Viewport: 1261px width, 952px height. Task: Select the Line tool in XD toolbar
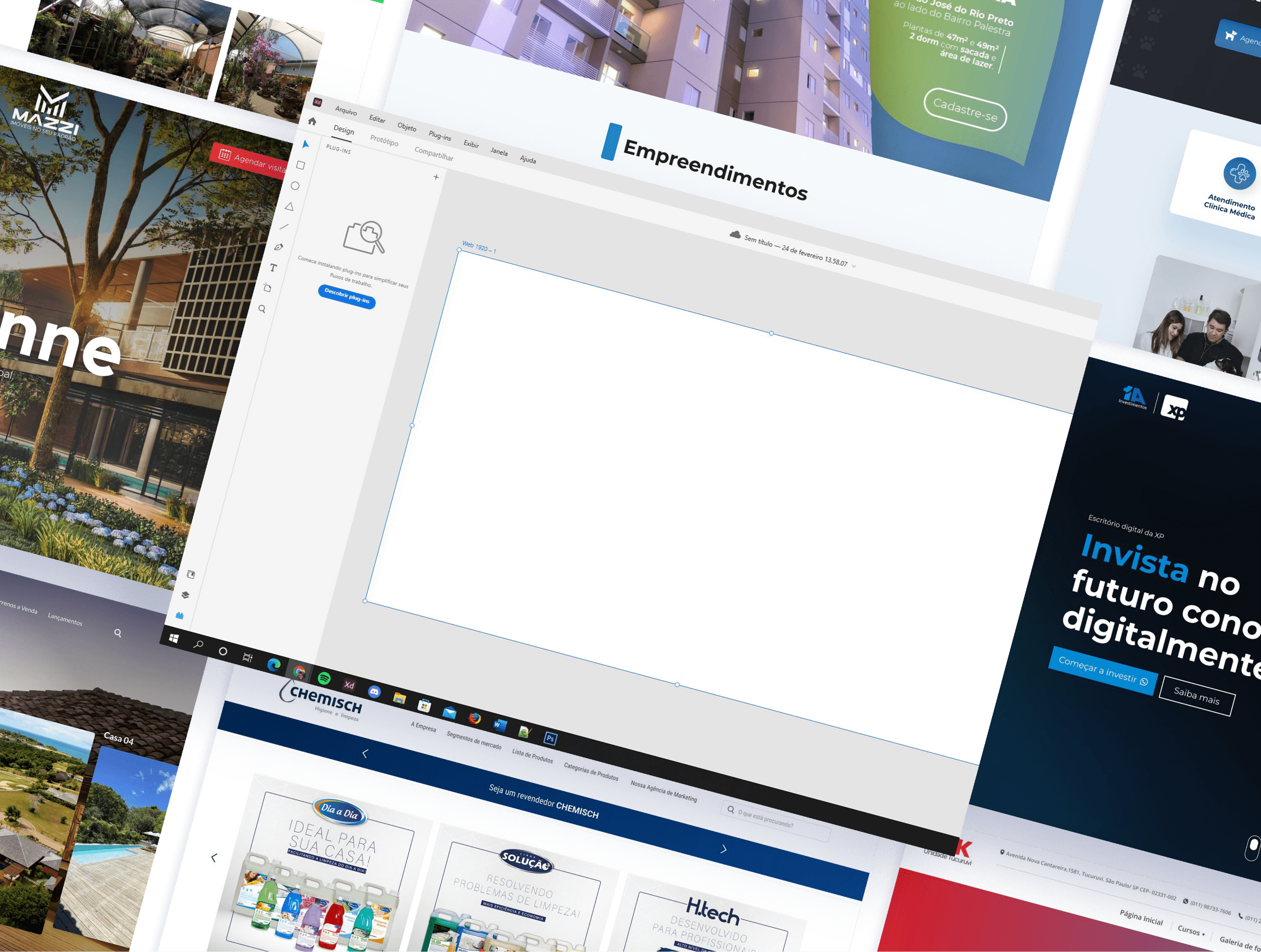click(x=284, y=227)
